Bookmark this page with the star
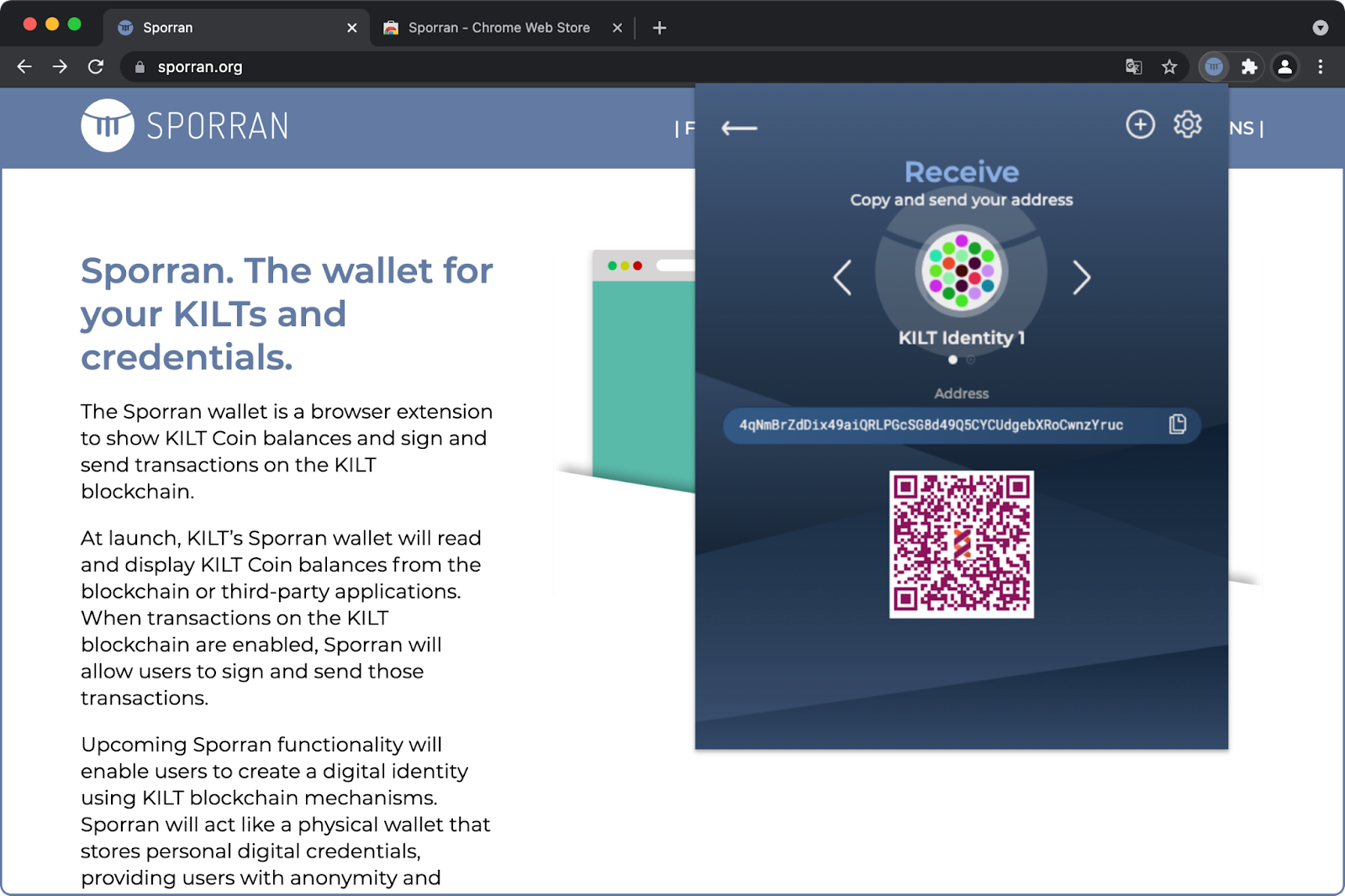The height and width of the screenshot is (896, 1345). point(1169,66)
